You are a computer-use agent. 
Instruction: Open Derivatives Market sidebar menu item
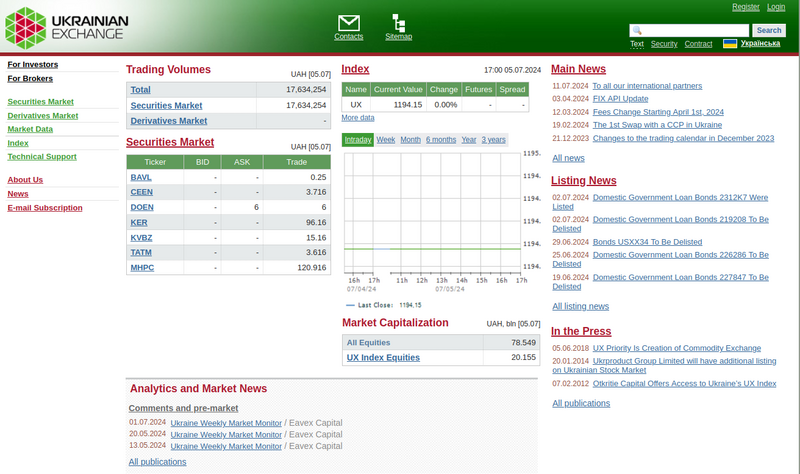coord(43,116)
